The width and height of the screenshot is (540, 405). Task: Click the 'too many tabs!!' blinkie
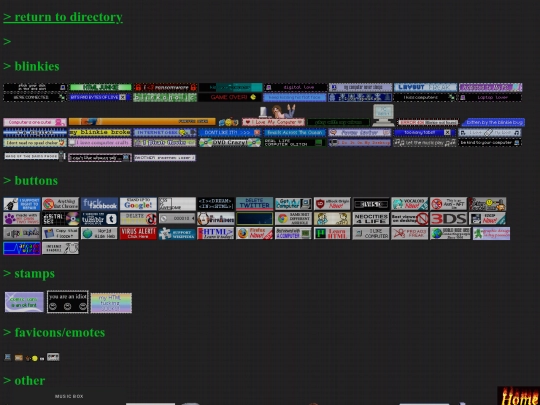pos(425,133)
